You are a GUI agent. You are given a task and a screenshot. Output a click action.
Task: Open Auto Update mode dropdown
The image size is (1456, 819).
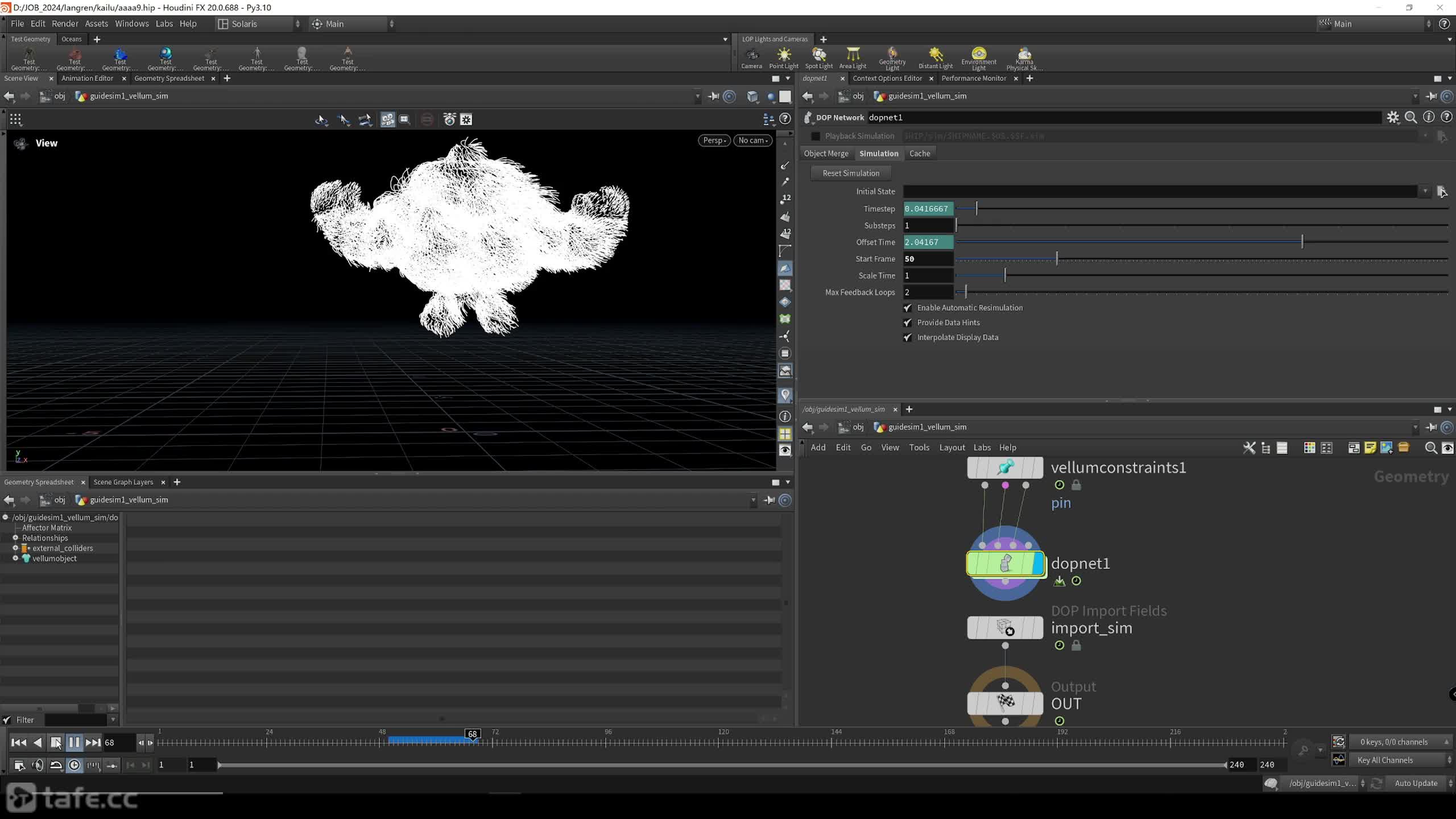[1421, 783]
